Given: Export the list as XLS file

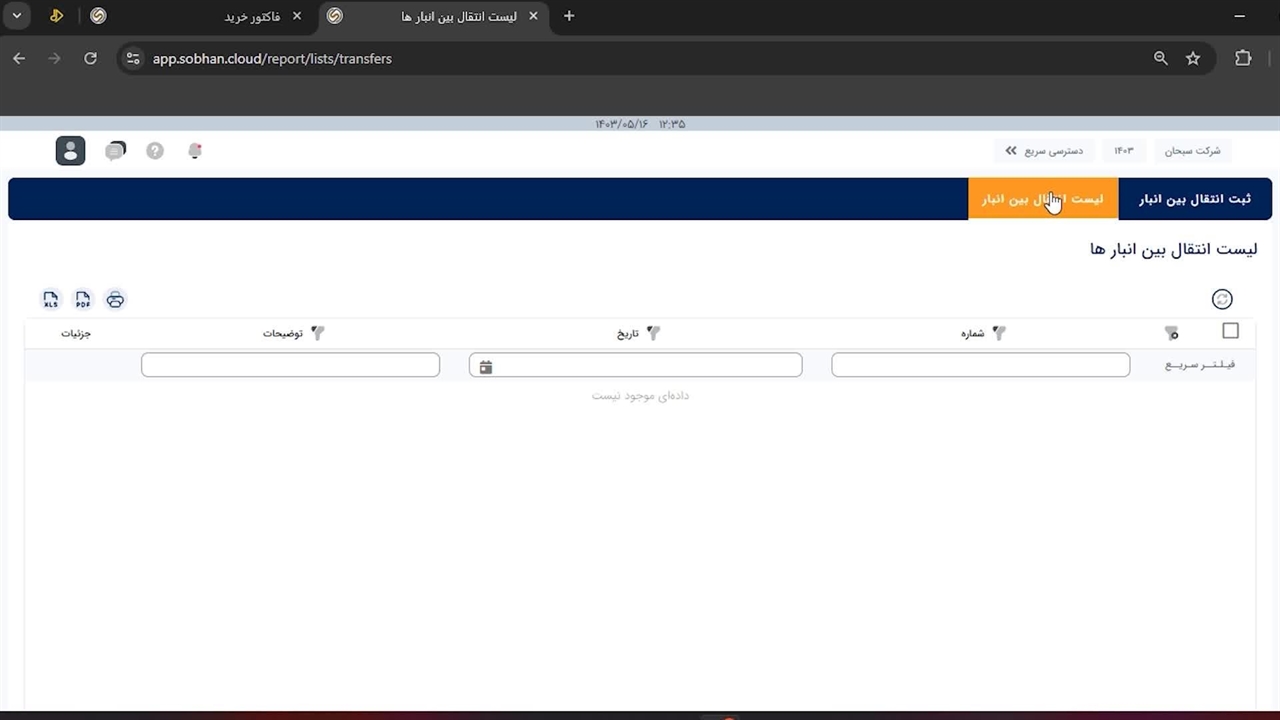Looking at the screenshot, I should 51,300.
